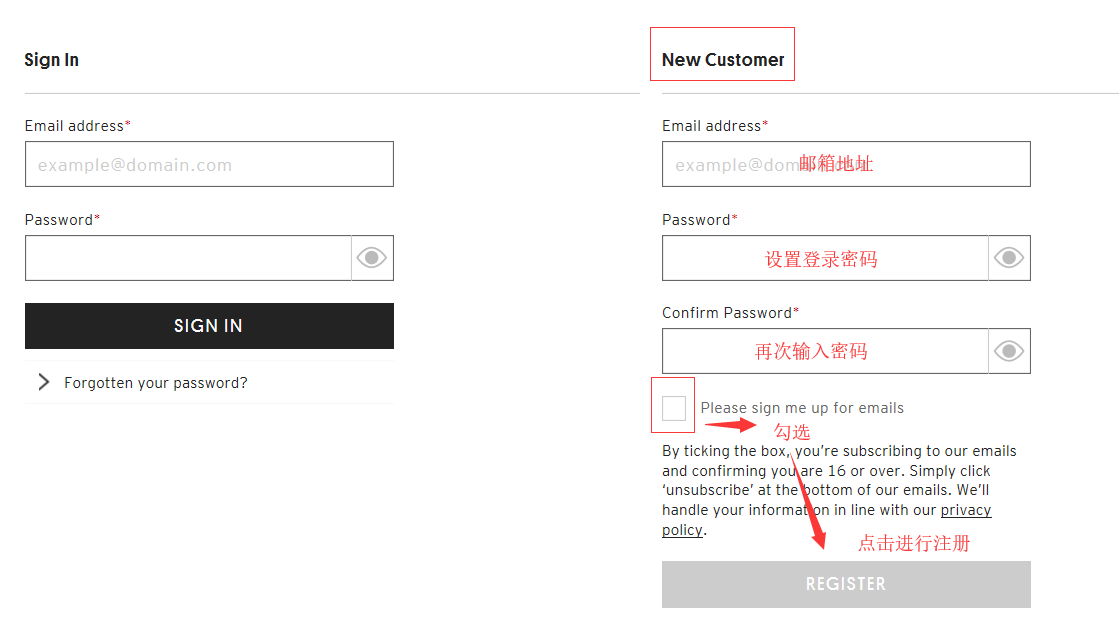1119x624 pixels.
Task: Click the New Customer heading
Action: 723,60
